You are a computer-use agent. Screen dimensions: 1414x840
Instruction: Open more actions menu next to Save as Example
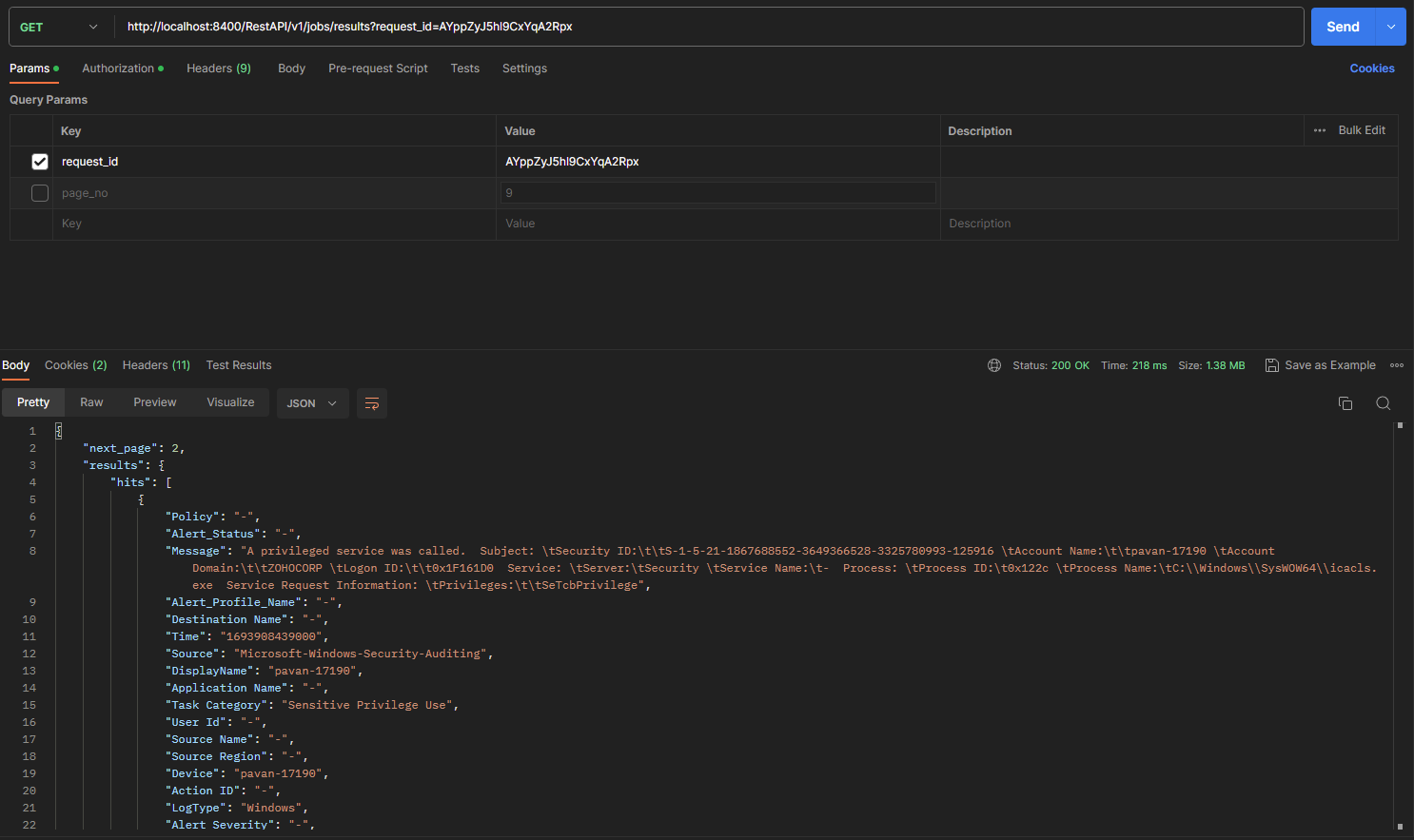click(x=1397, y=364)
